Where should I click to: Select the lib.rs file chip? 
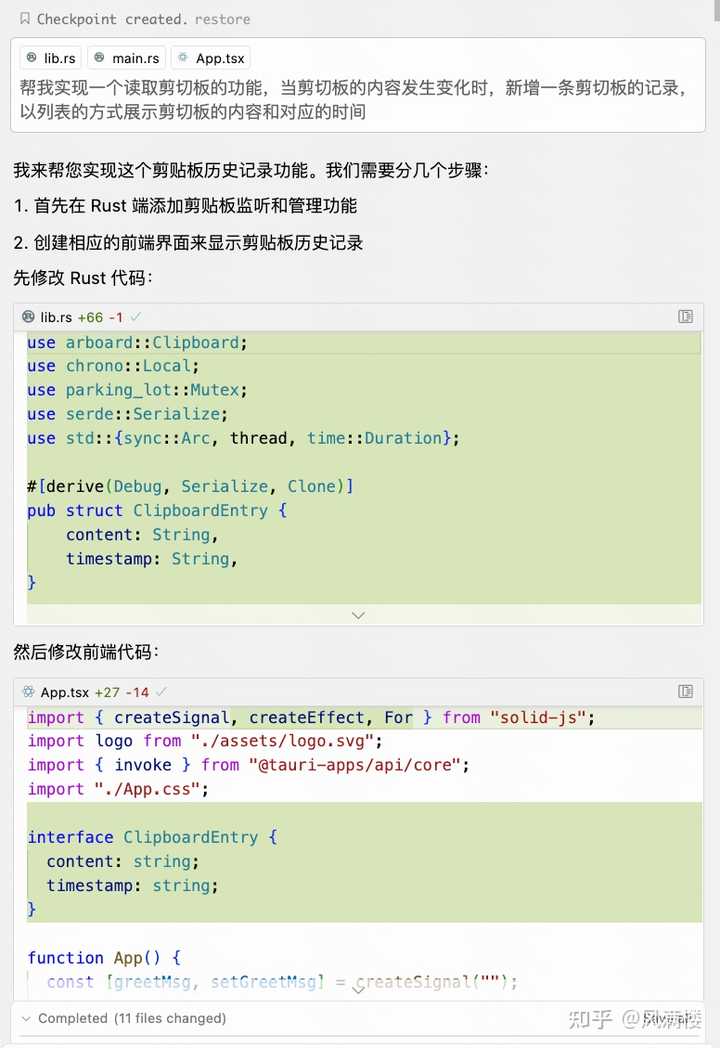point(49,57)
